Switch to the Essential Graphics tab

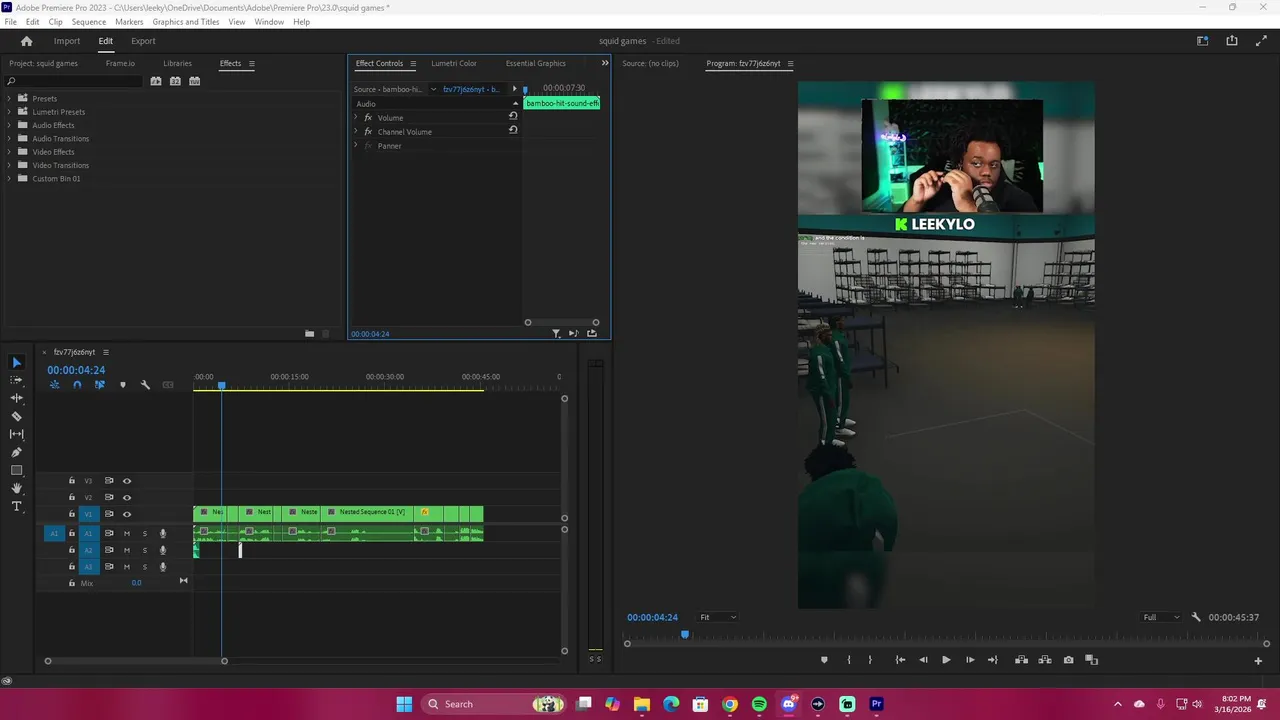pos(536,63)
